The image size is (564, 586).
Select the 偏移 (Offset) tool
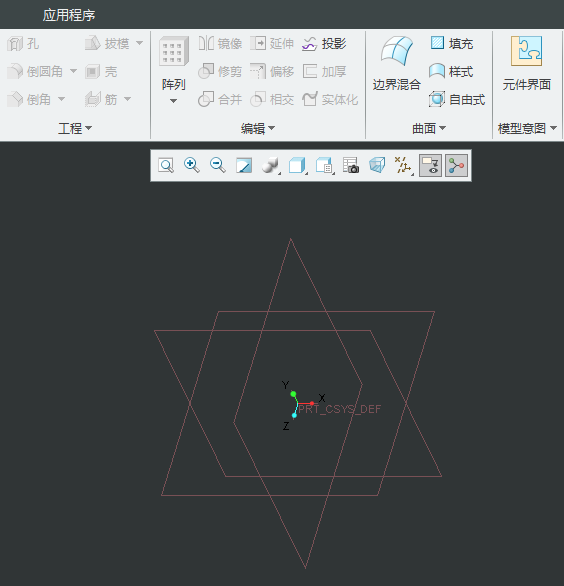272,71
